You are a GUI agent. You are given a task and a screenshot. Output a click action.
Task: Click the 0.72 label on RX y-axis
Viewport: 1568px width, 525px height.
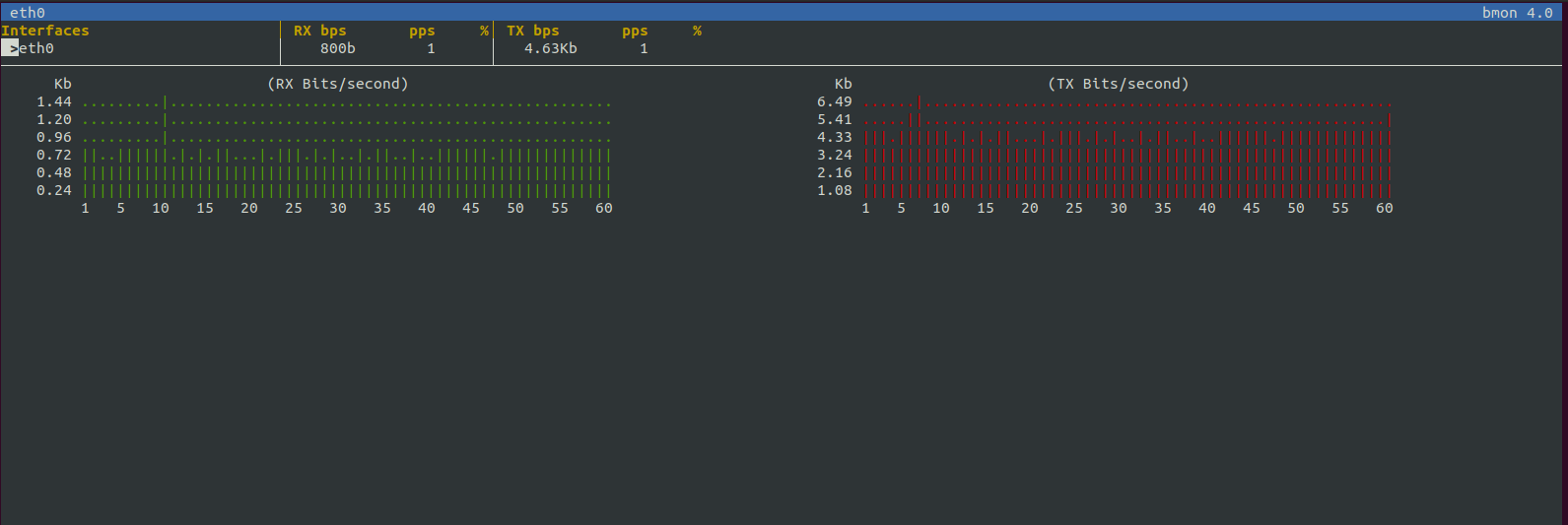click(x=54, y=155)
